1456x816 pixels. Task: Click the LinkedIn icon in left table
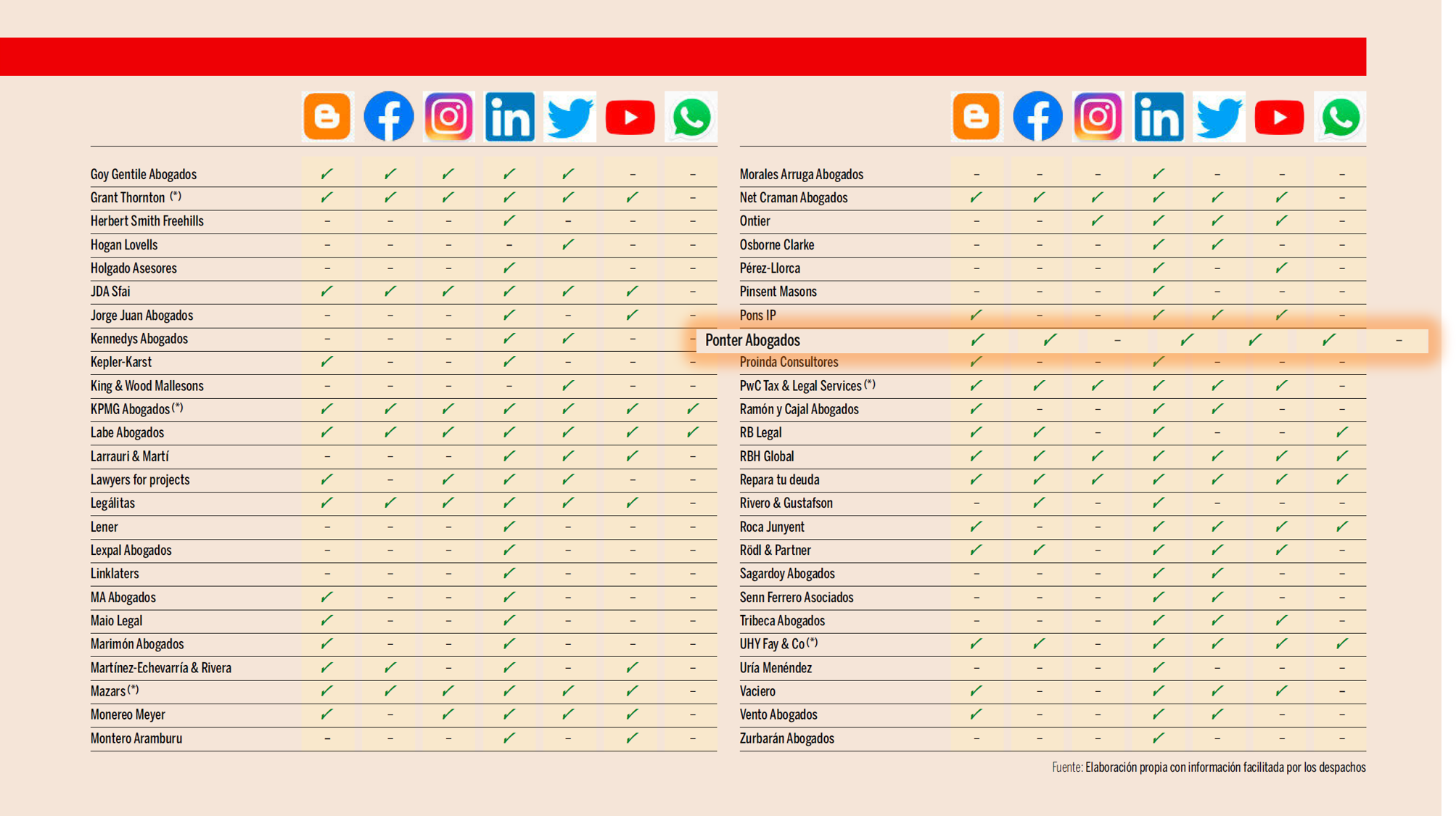509,117
